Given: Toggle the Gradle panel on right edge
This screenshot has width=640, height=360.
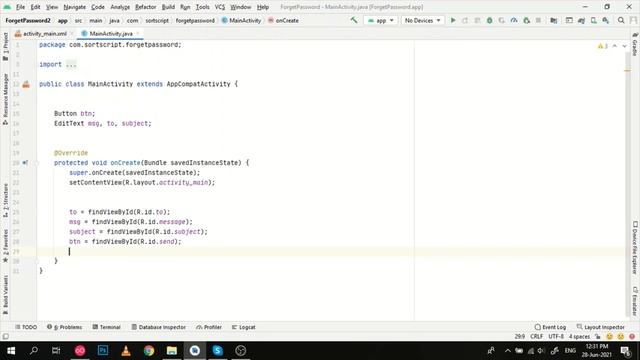Looking at the screenshot, I should [x=635, y=44].
